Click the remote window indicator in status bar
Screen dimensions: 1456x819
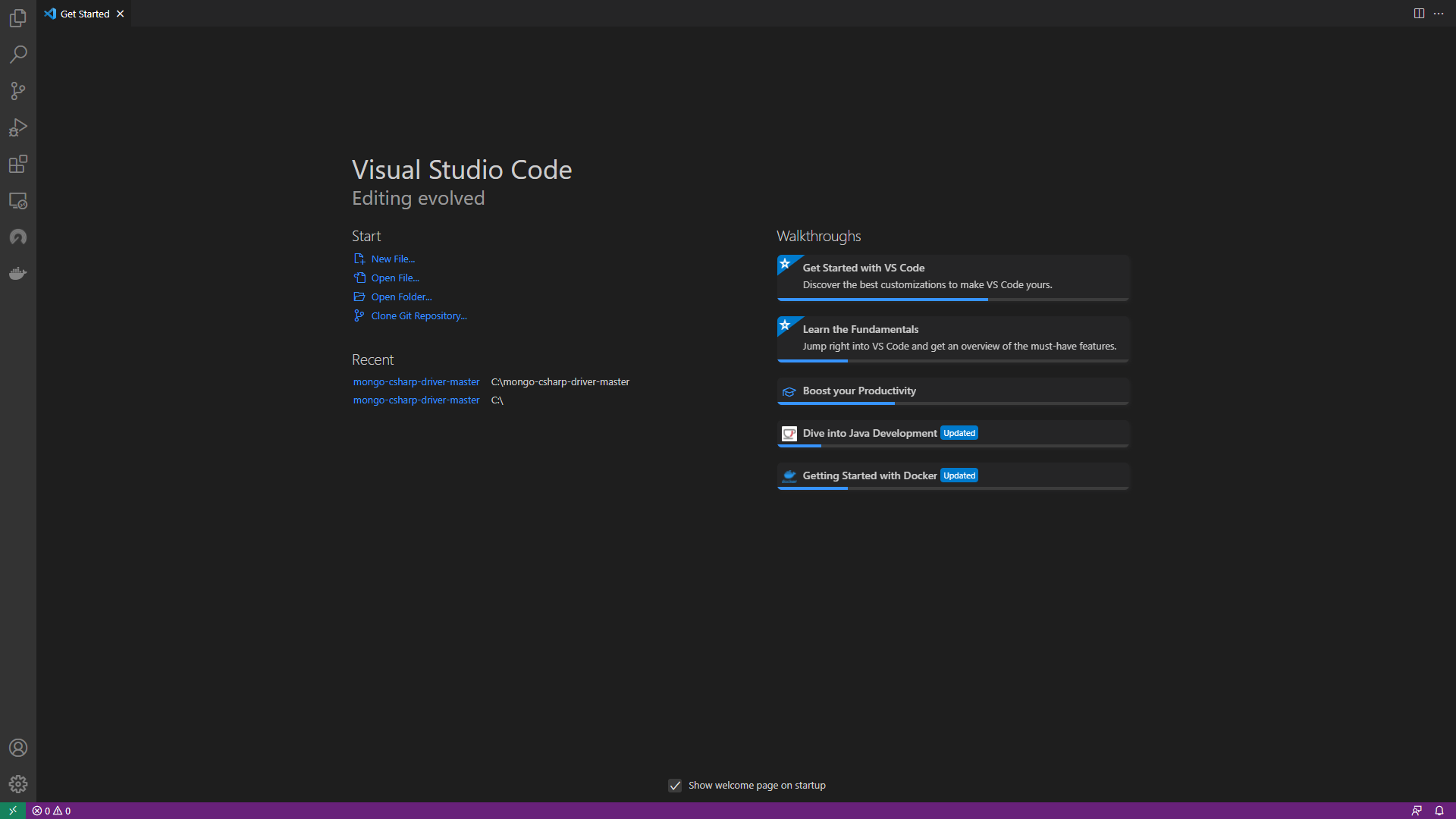[x=13, y=811]
